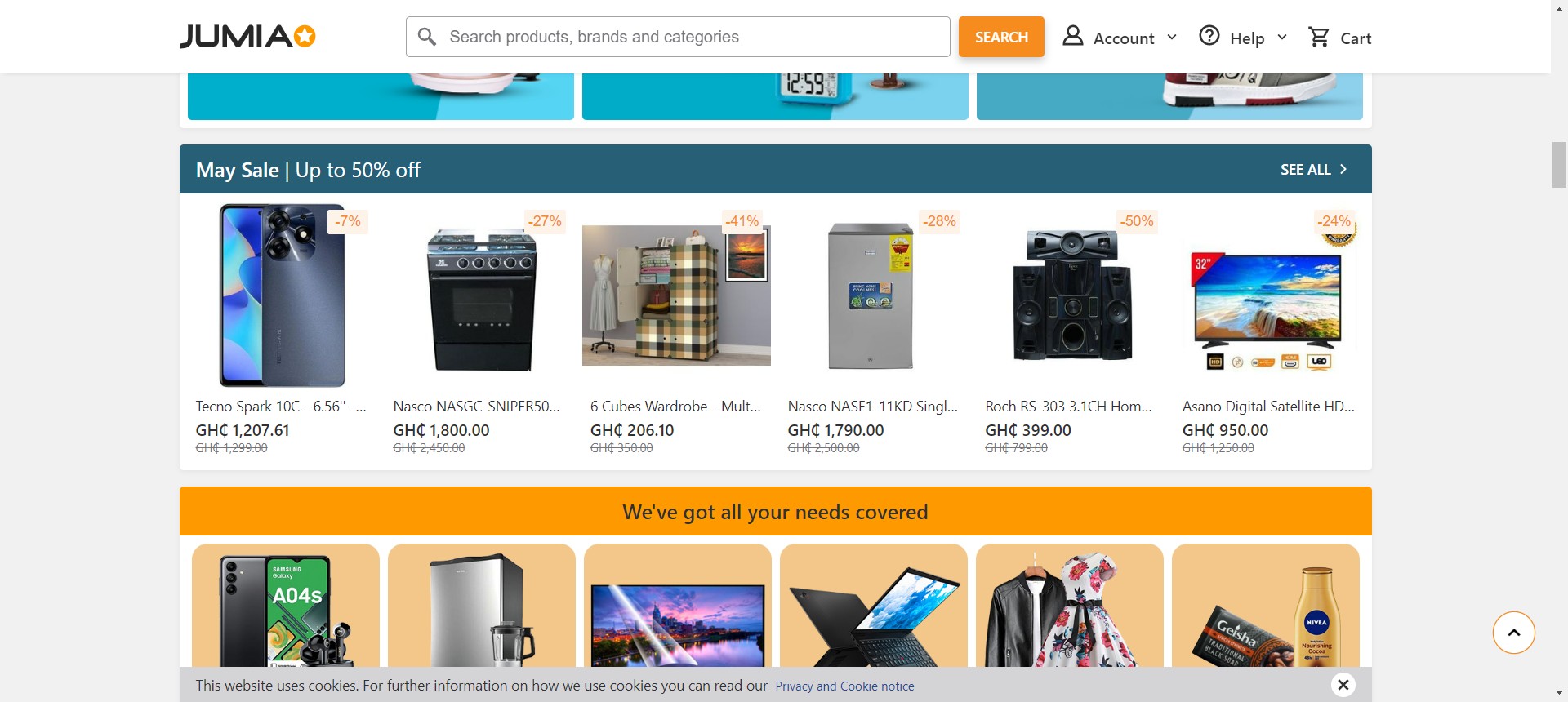The height and width of the screenshot is (702, 1568).
Task: Open the 6 Cubes Wardrobe item
Action: point(676,331)
